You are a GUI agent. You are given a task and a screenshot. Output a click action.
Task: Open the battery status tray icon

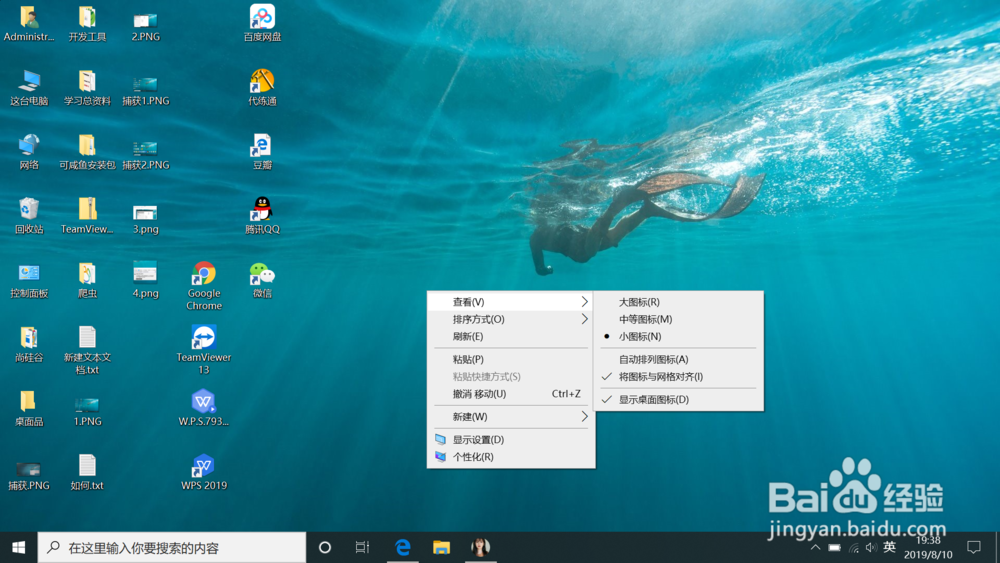[x=834, y=547]
